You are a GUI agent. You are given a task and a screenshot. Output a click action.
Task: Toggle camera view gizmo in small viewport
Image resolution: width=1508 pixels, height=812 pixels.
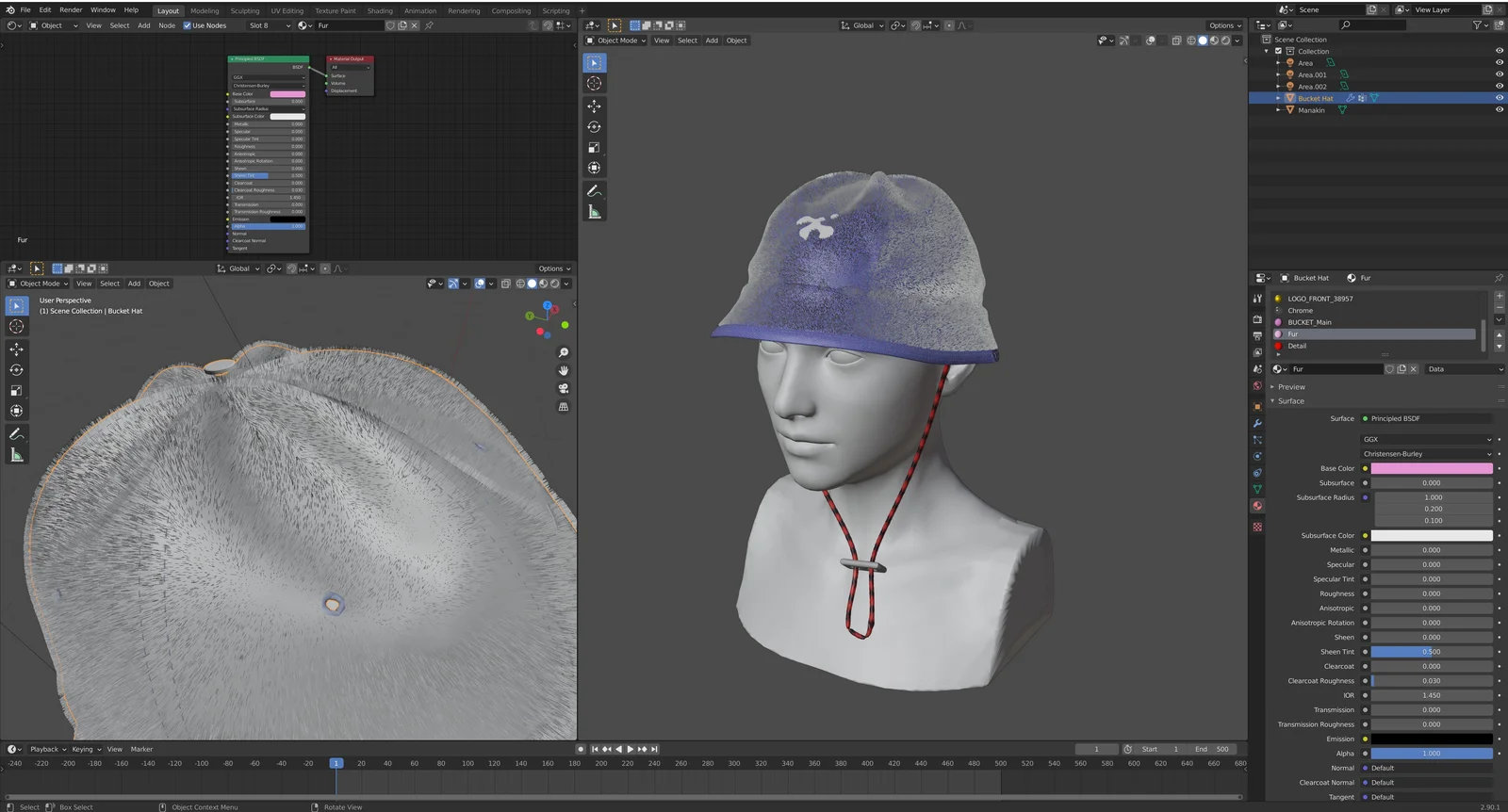(564, 388)
